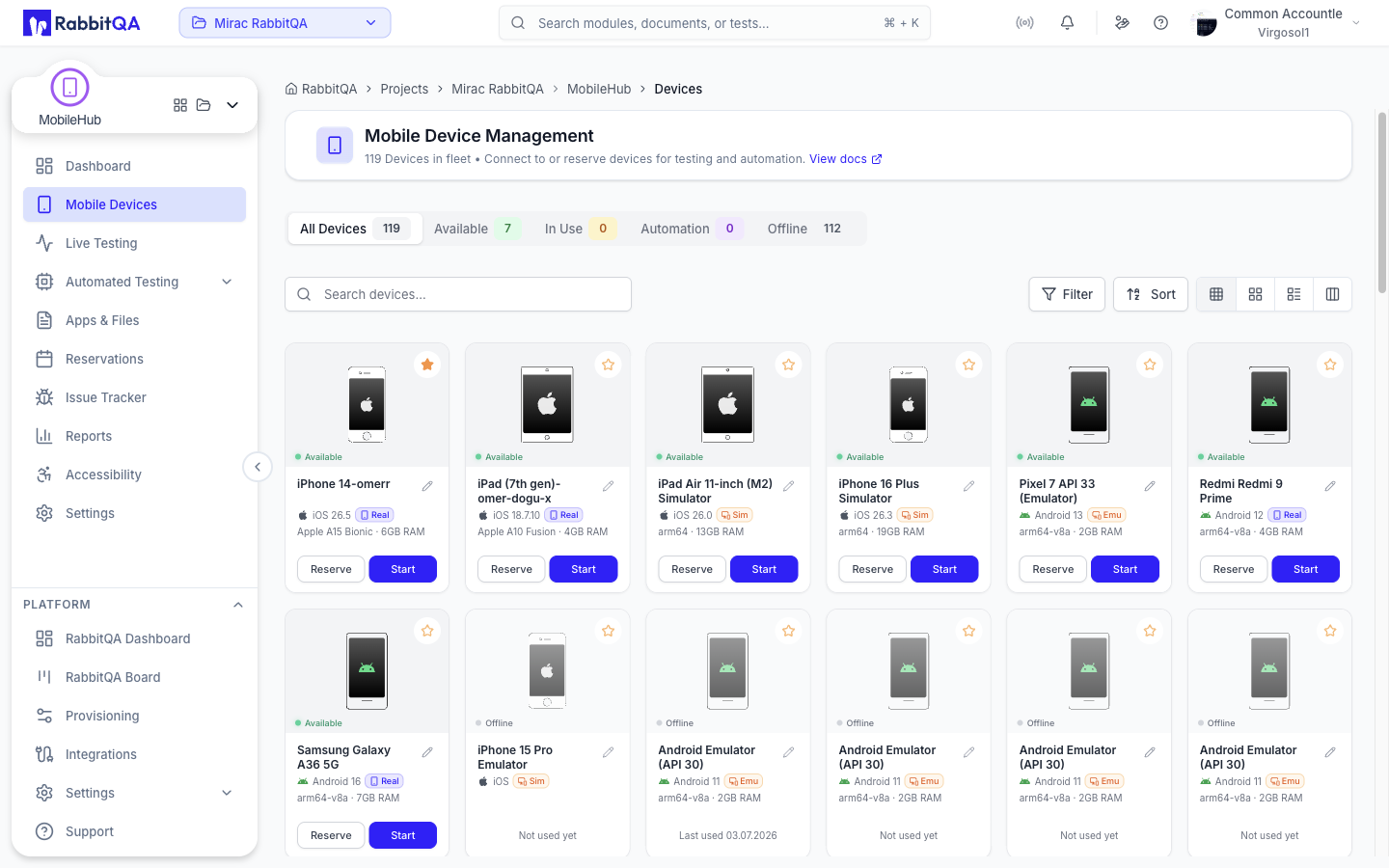
Task: Start the Samsung Galaxy A36 5G device
Action: click(403, 835)
